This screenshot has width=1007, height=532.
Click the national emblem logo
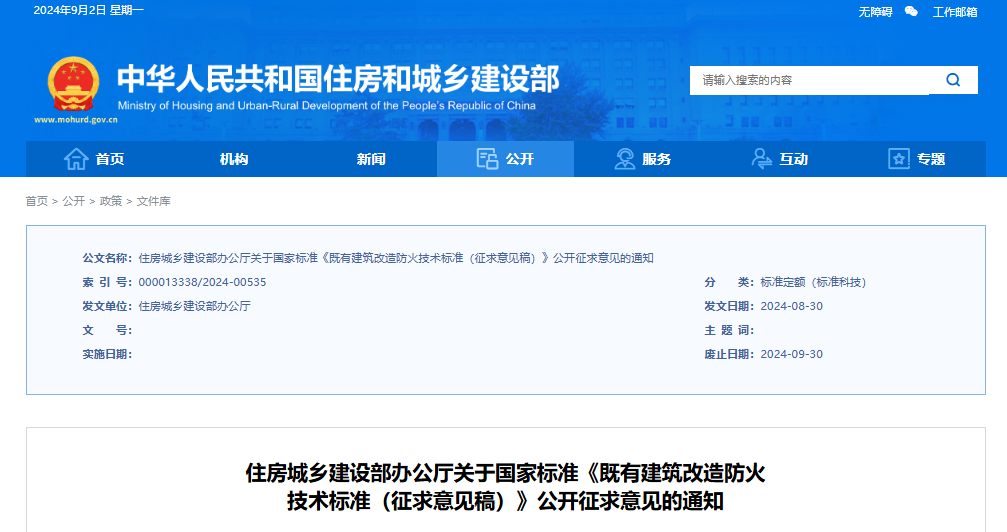pyautogui.click(x=73, y=84)
